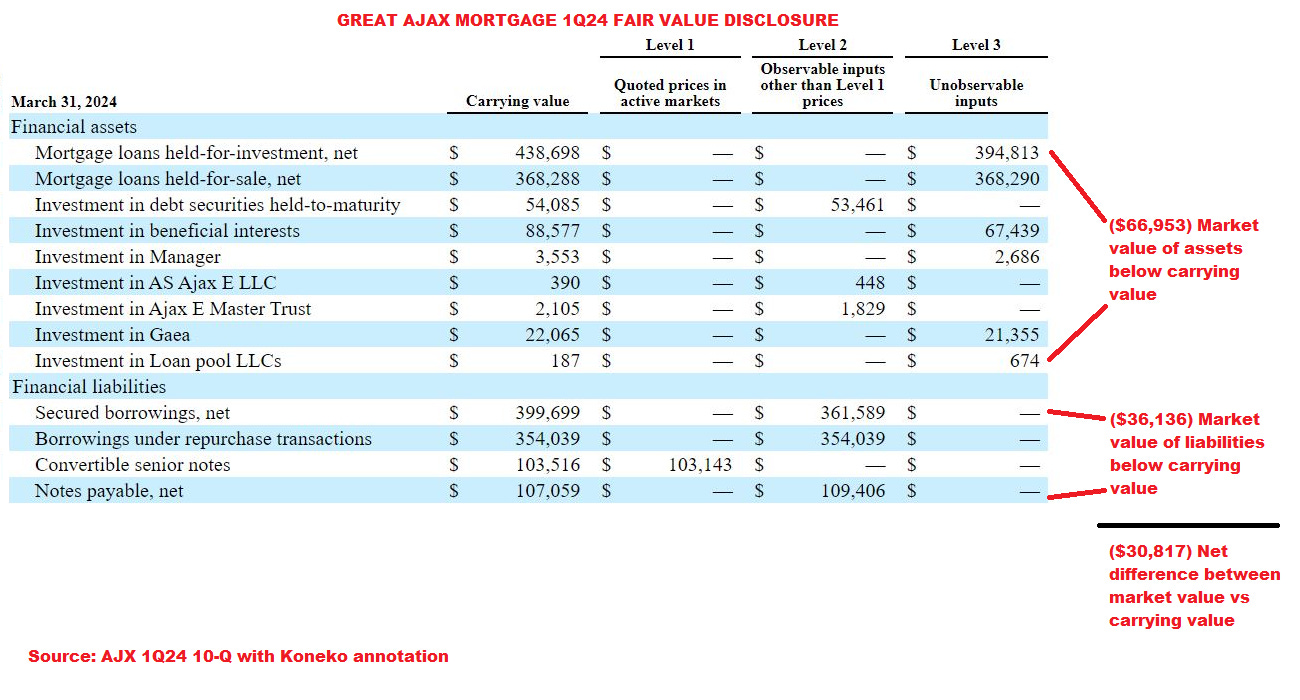The width and height of the screenshot is (1300, 700).
Task: Click carrying value 390 for AS Ajax E LLC
Action: [x=566, y=283]
